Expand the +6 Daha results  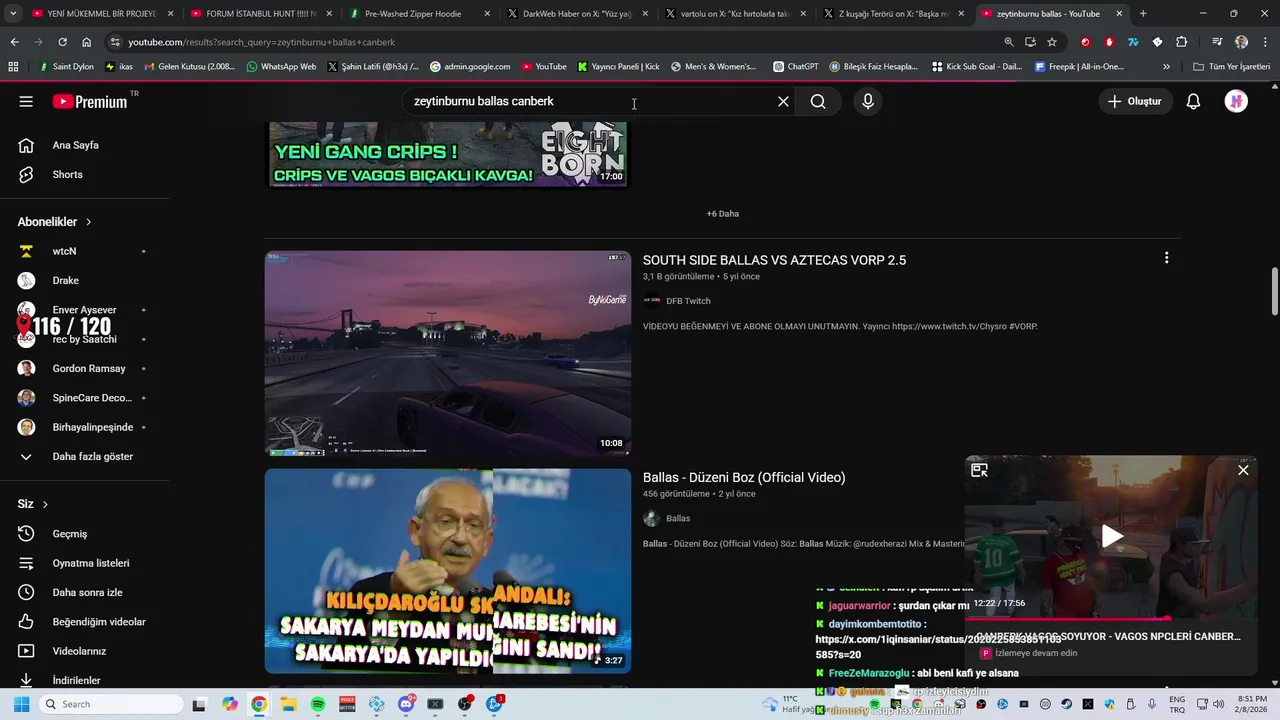point(722,213)
